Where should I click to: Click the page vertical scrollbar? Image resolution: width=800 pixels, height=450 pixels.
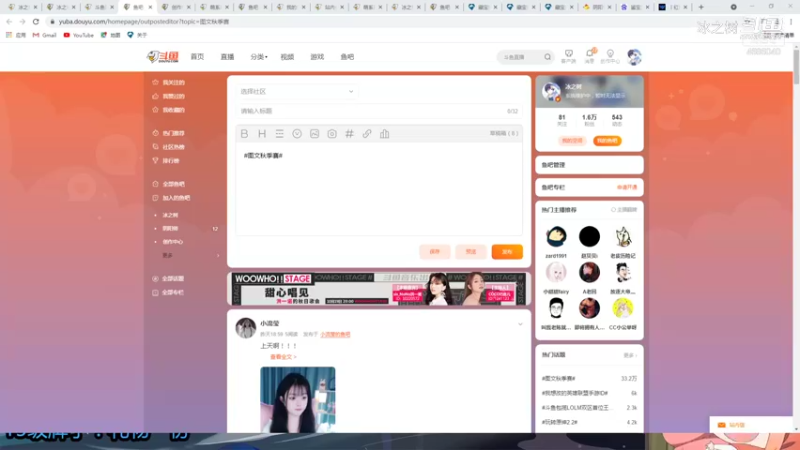pos(796,66)
